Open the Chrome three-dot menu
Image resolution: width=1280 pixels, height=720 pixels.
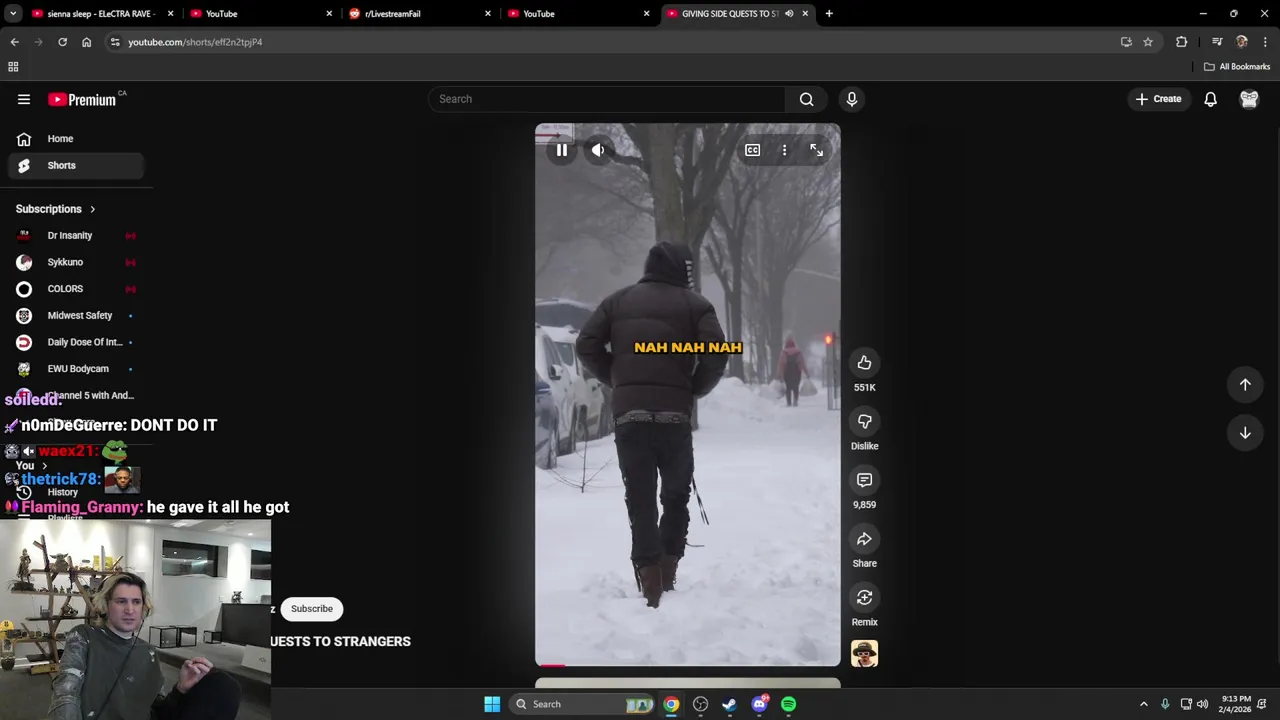point(1265,42)
